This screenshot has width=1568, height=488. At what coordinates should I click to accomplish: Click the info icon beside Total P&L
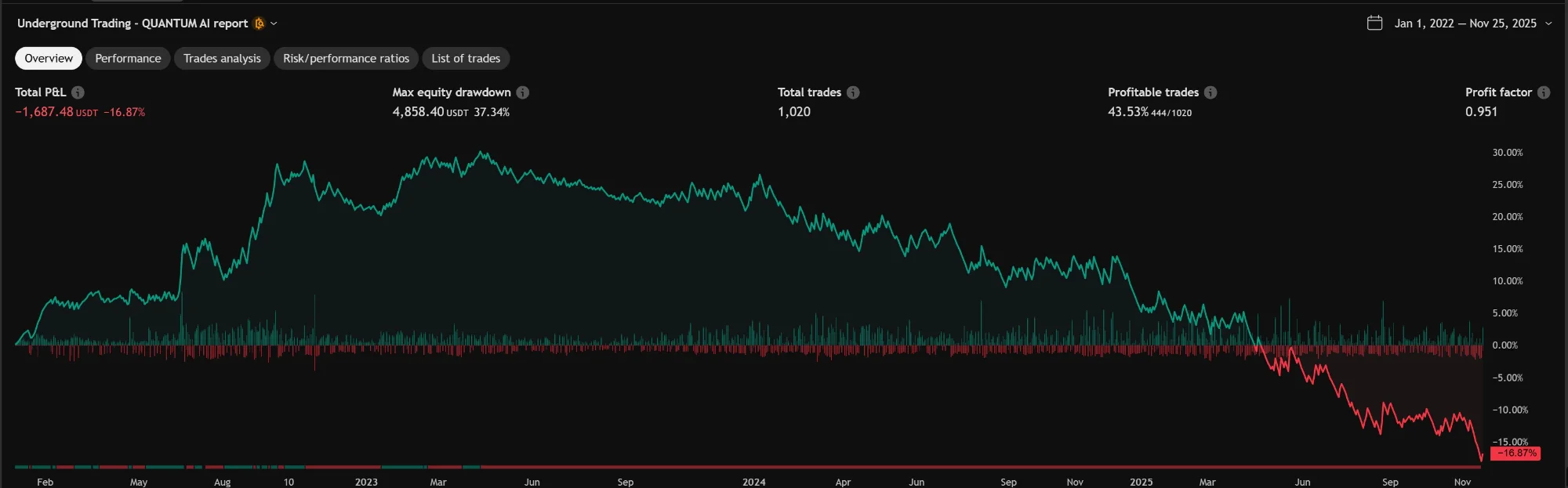pyautogui.click(x=78, y=92)
